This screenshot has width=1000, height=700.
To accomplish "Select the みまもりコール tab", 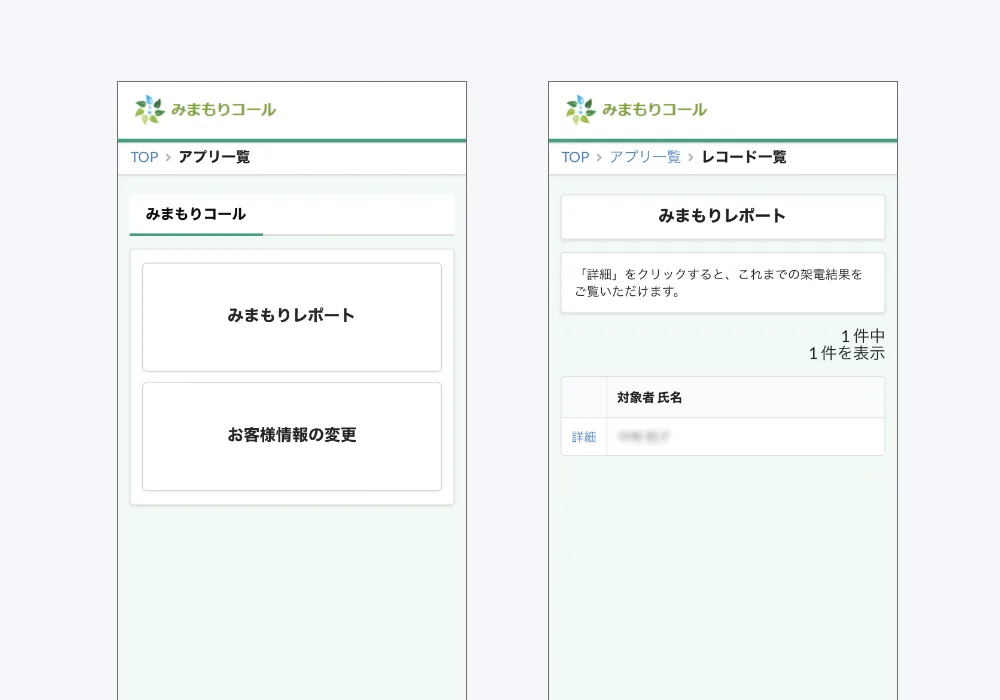I will click(x=196, y=215).
